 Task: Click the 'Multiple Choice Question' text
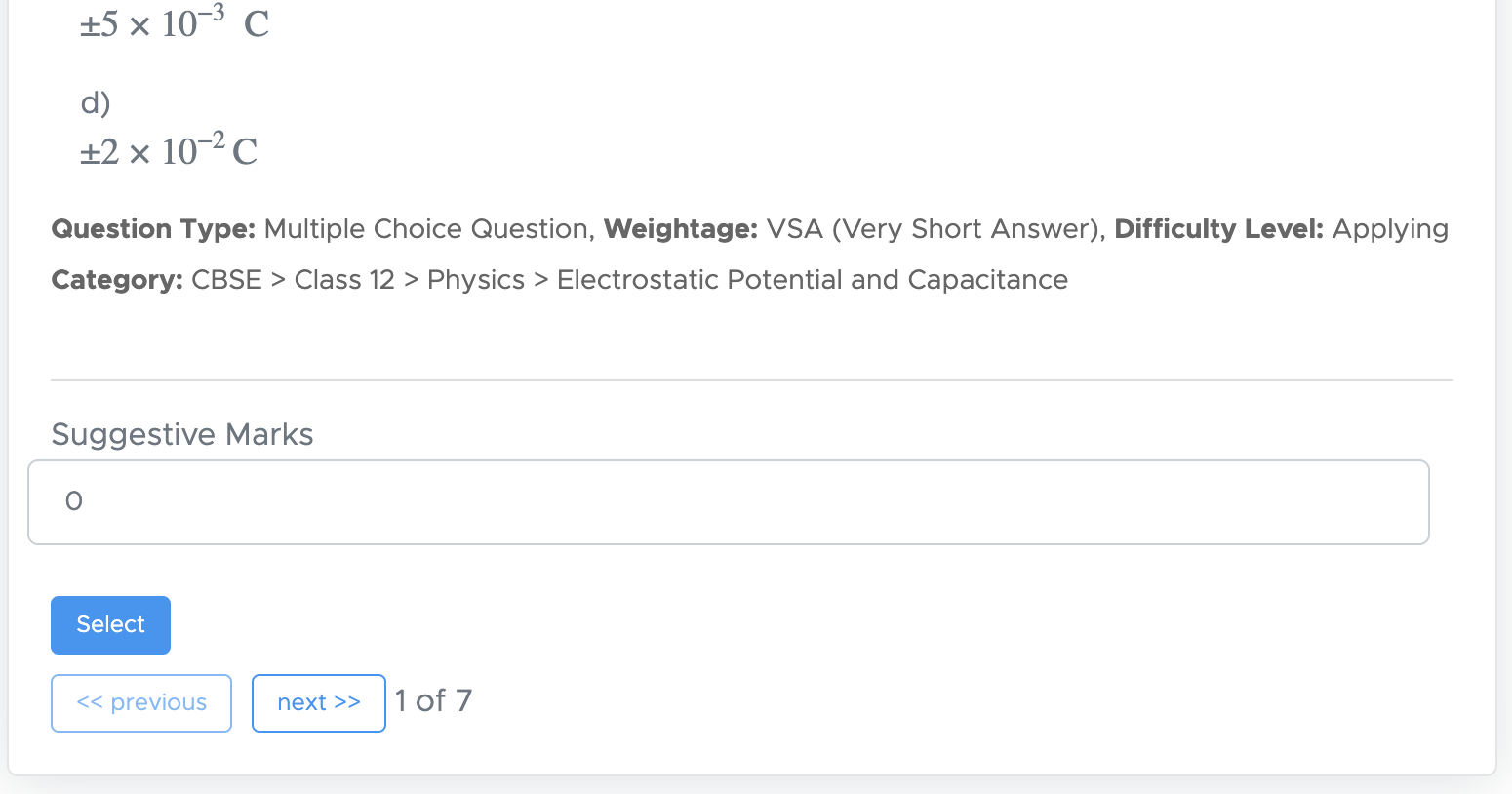(427, 229)
